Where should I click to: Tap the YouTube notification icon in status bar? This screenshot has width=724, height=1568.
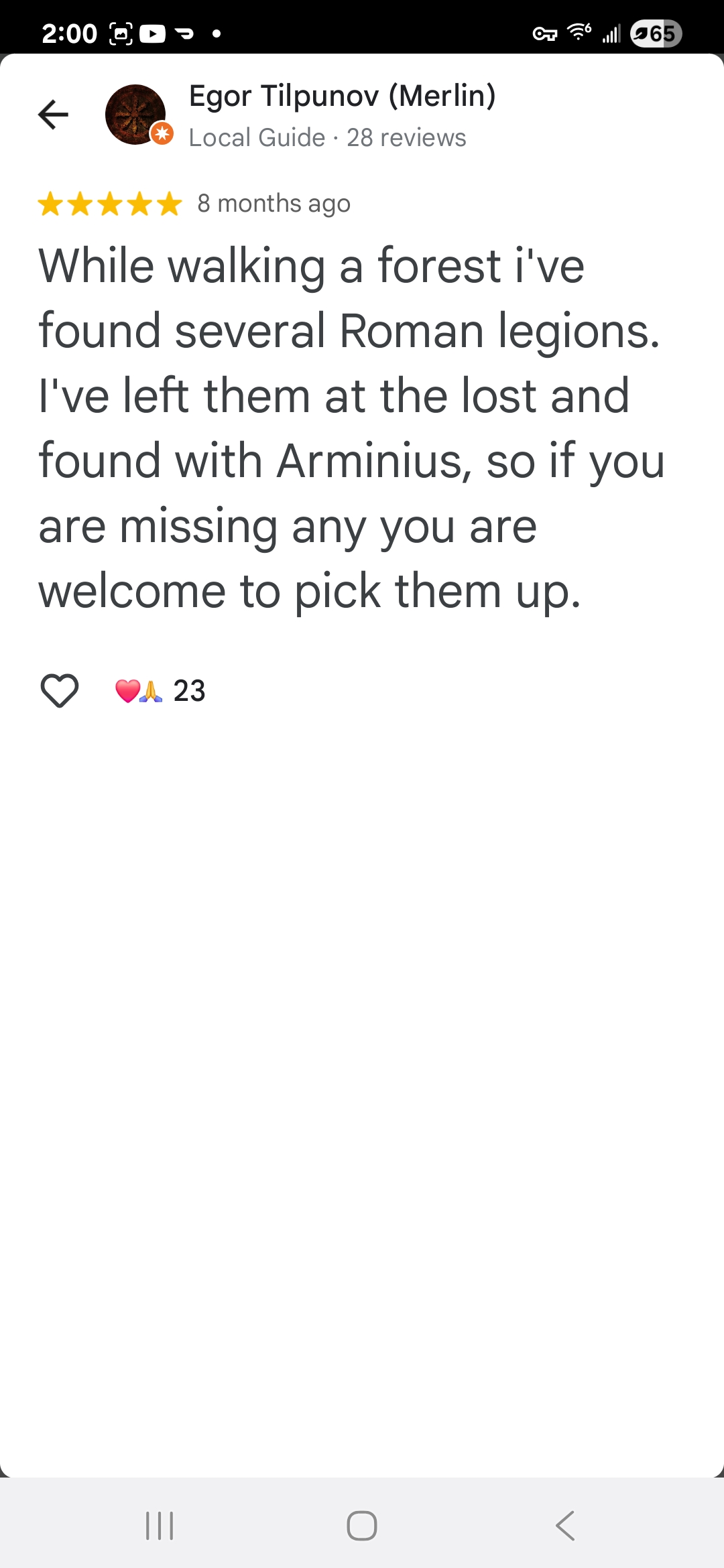tap(153, 34)
